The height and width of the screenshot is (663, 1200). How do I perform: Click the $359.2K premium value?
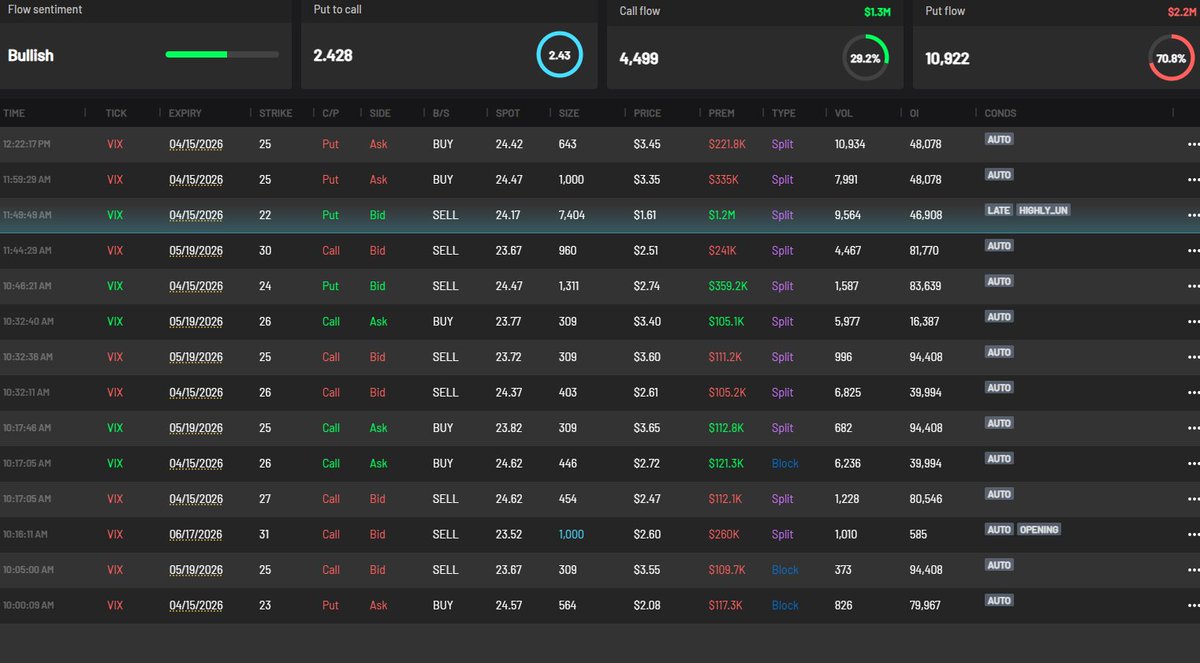(x=728, y=286)
